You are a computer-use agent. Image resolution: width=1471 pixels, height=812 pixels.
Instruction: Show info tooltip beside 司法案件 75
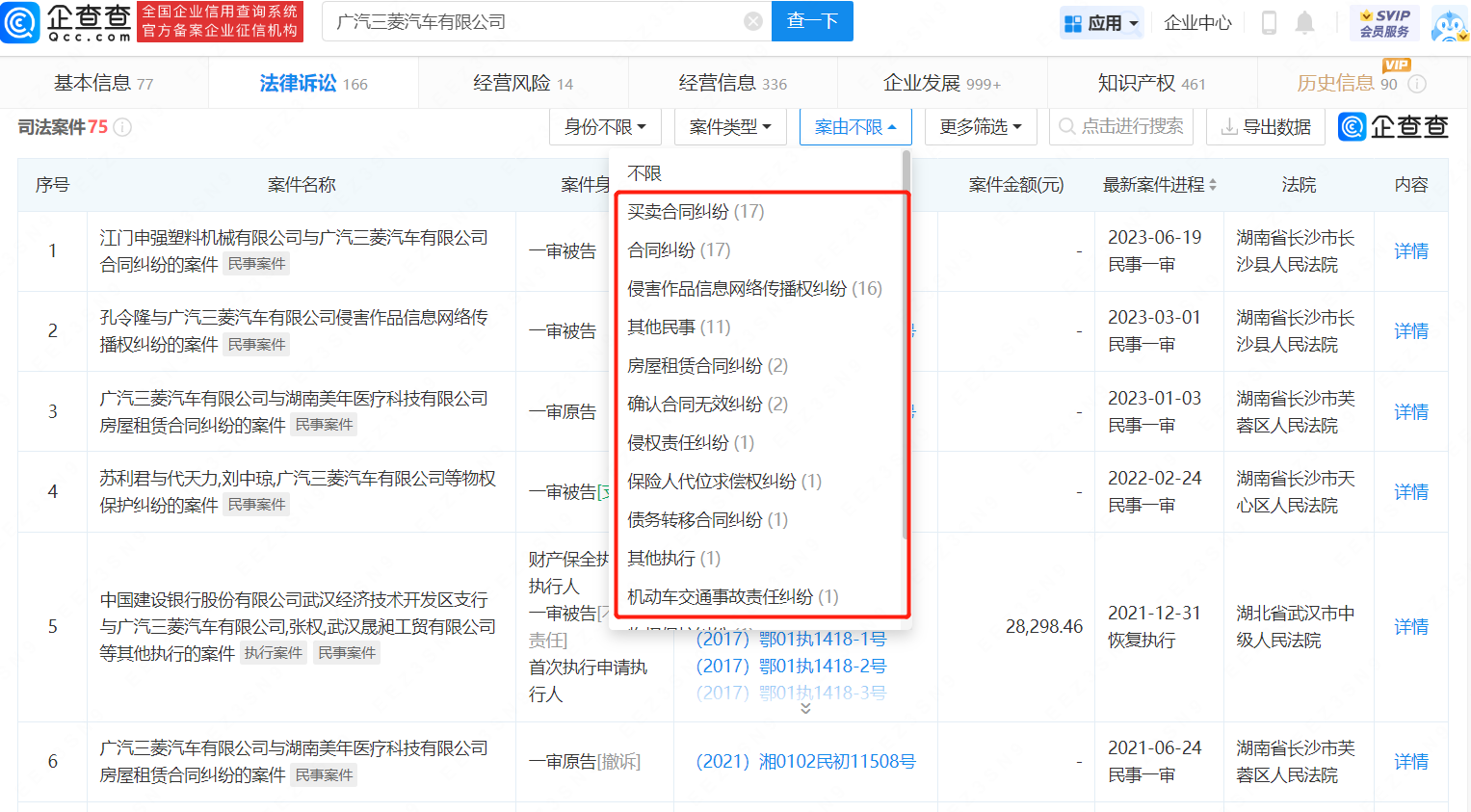[122, 127]
